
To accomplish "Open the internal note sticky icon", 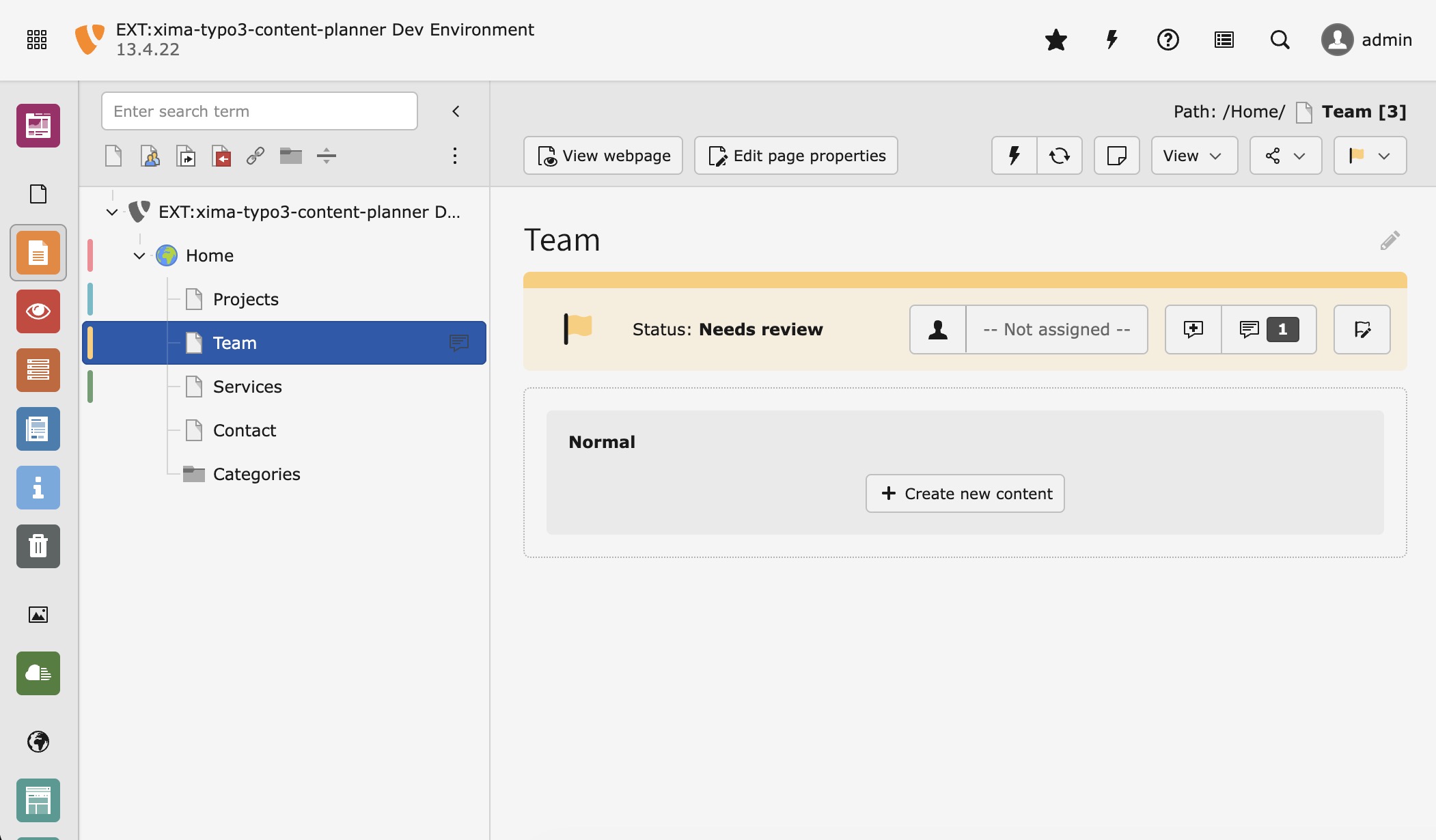I will point(1116,155).
